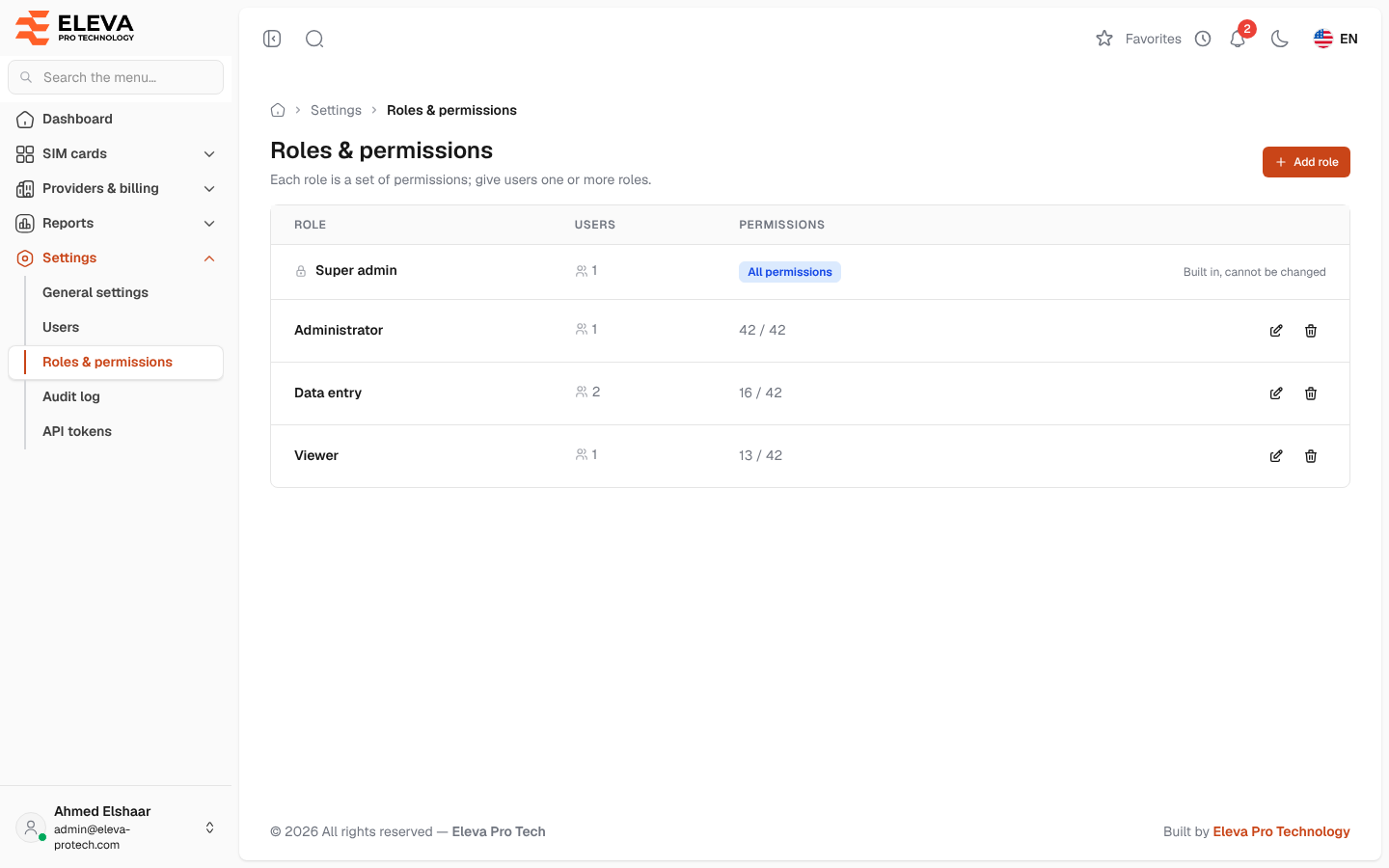Toggle dark mode moon icon

(1280, 39)
